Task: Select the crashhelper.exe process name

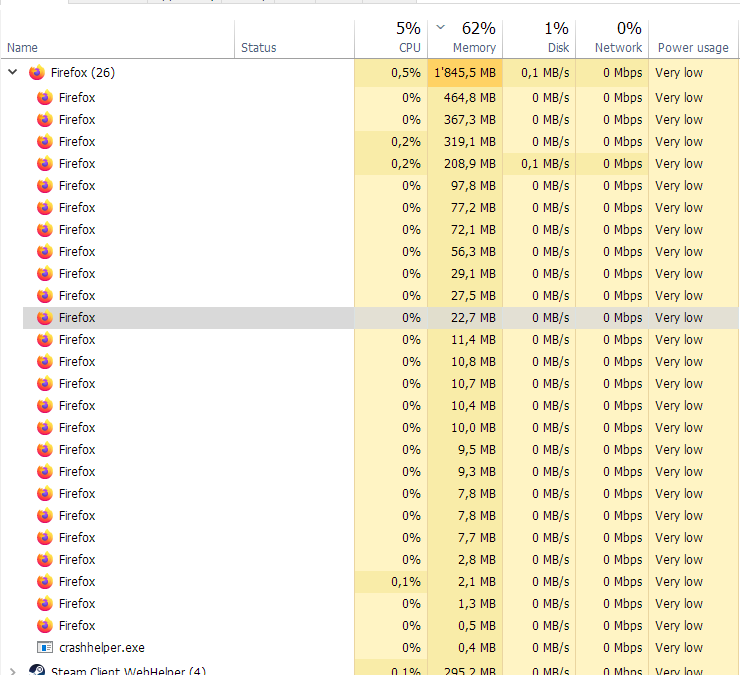Action: pyautogui.click(x=101, y=647)
